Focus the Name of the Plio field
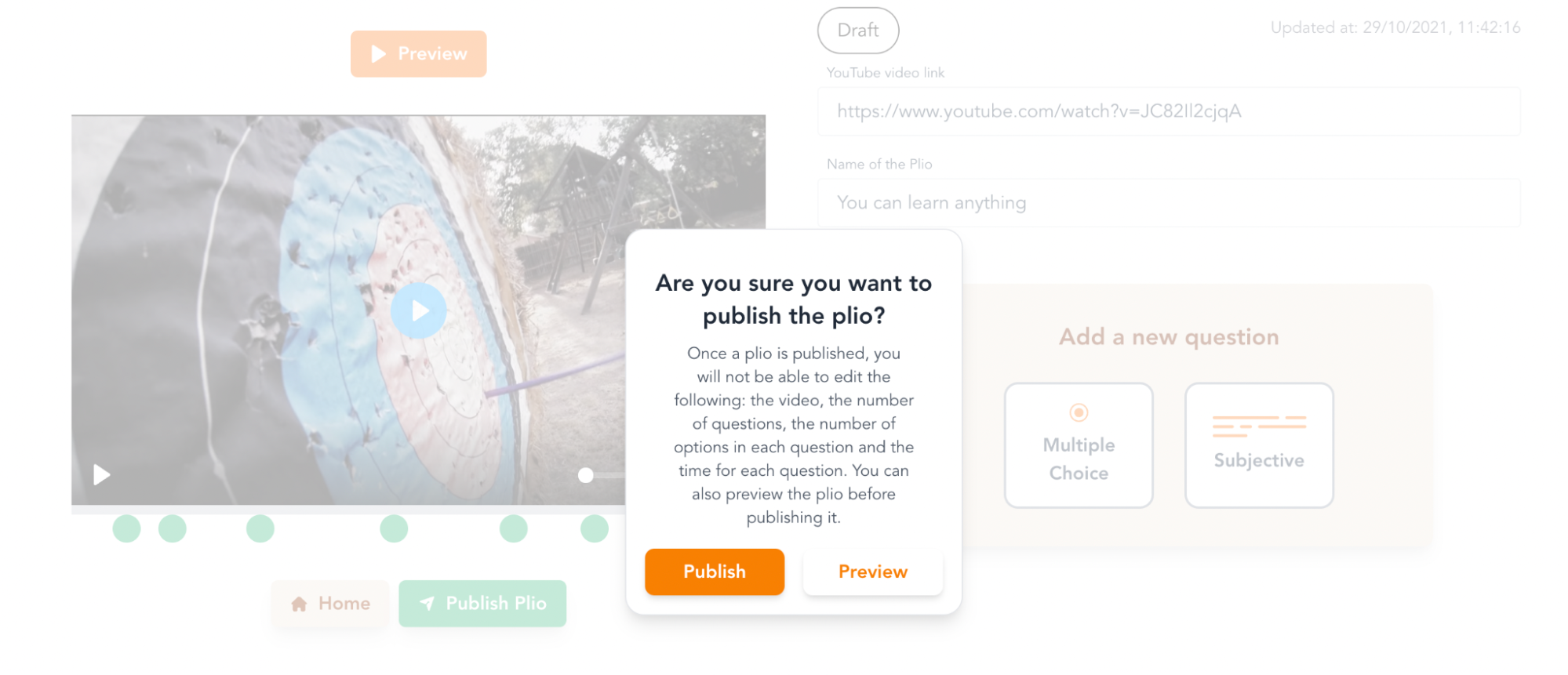Image resolution: width=1568 pixels, height=675 pixels. [x=1169, y=203]
